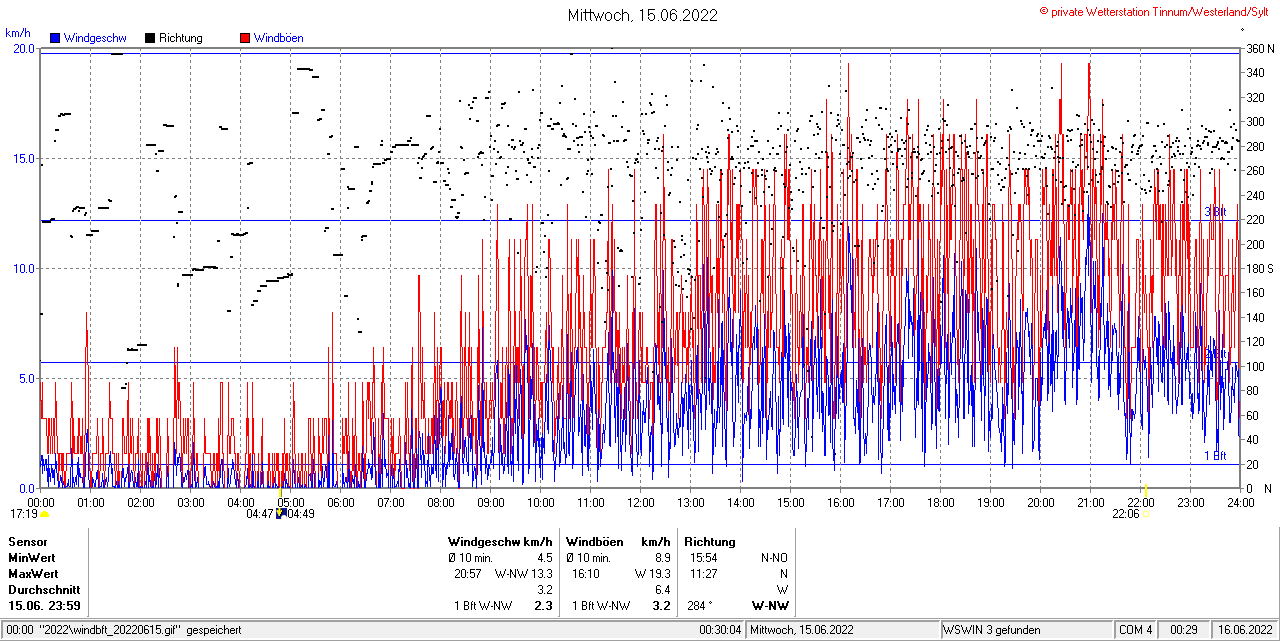
Task: Click the windbft_20220615.gif gespeichert status message
Action: point(123,630)
